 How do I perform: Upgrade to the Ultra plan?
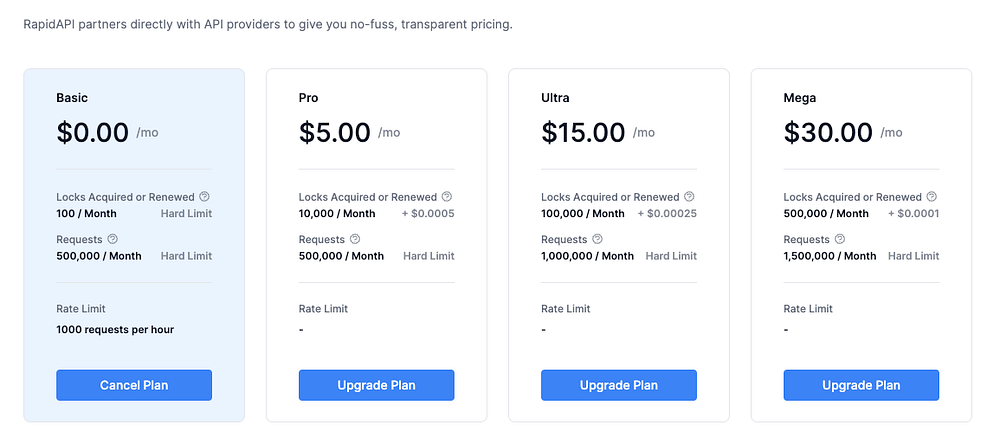pos(619,385)
